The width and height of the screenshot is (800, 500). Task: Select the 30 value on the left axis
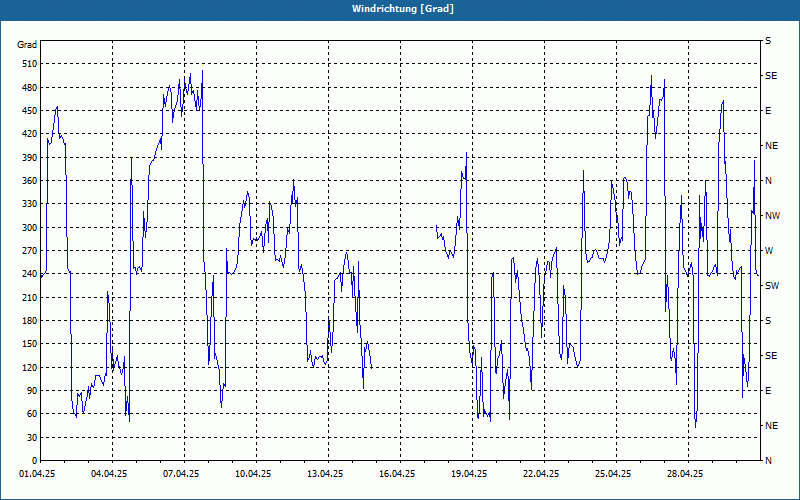(33, 437)
